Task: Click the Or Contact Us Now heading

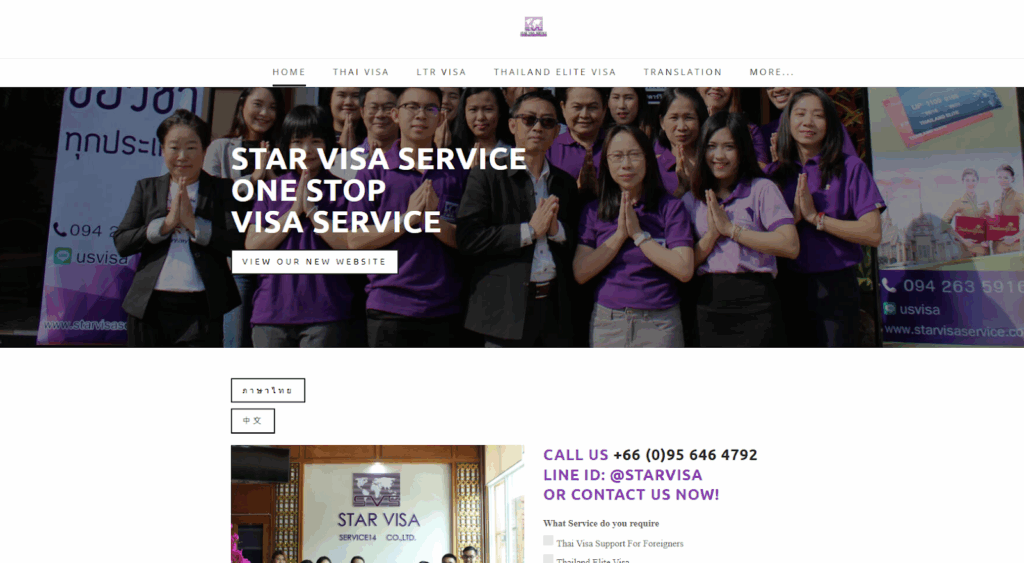Action: [x=631, y=495]
